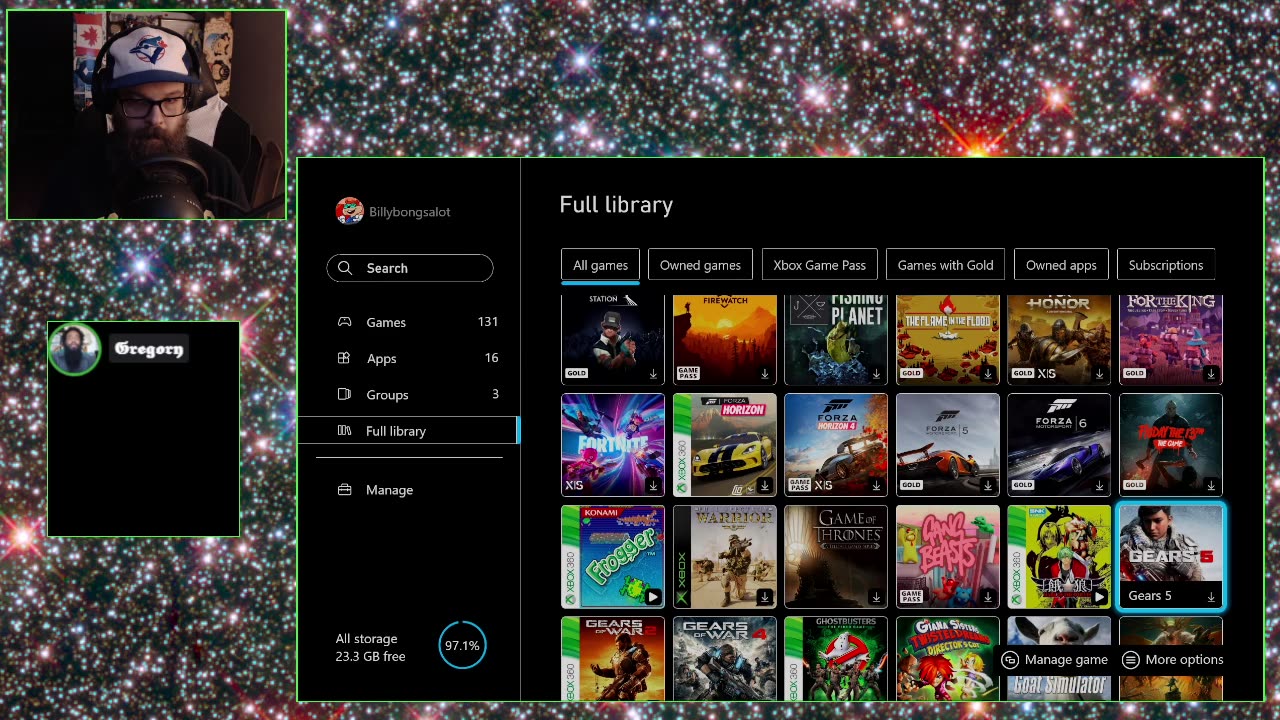Open the Xbox Game Pass tab
The height and width of the screenshot is (720, 1280).
click(x=819, y=265)
